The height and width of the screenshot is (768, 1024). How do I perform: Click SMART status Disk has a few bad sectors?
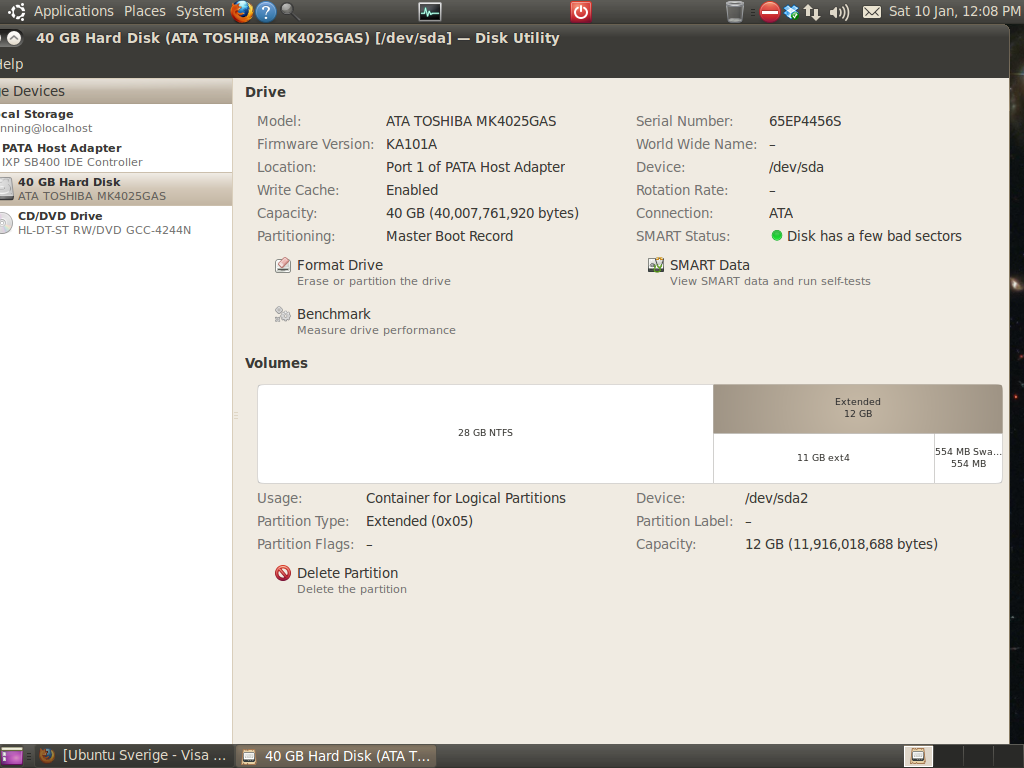867,236
